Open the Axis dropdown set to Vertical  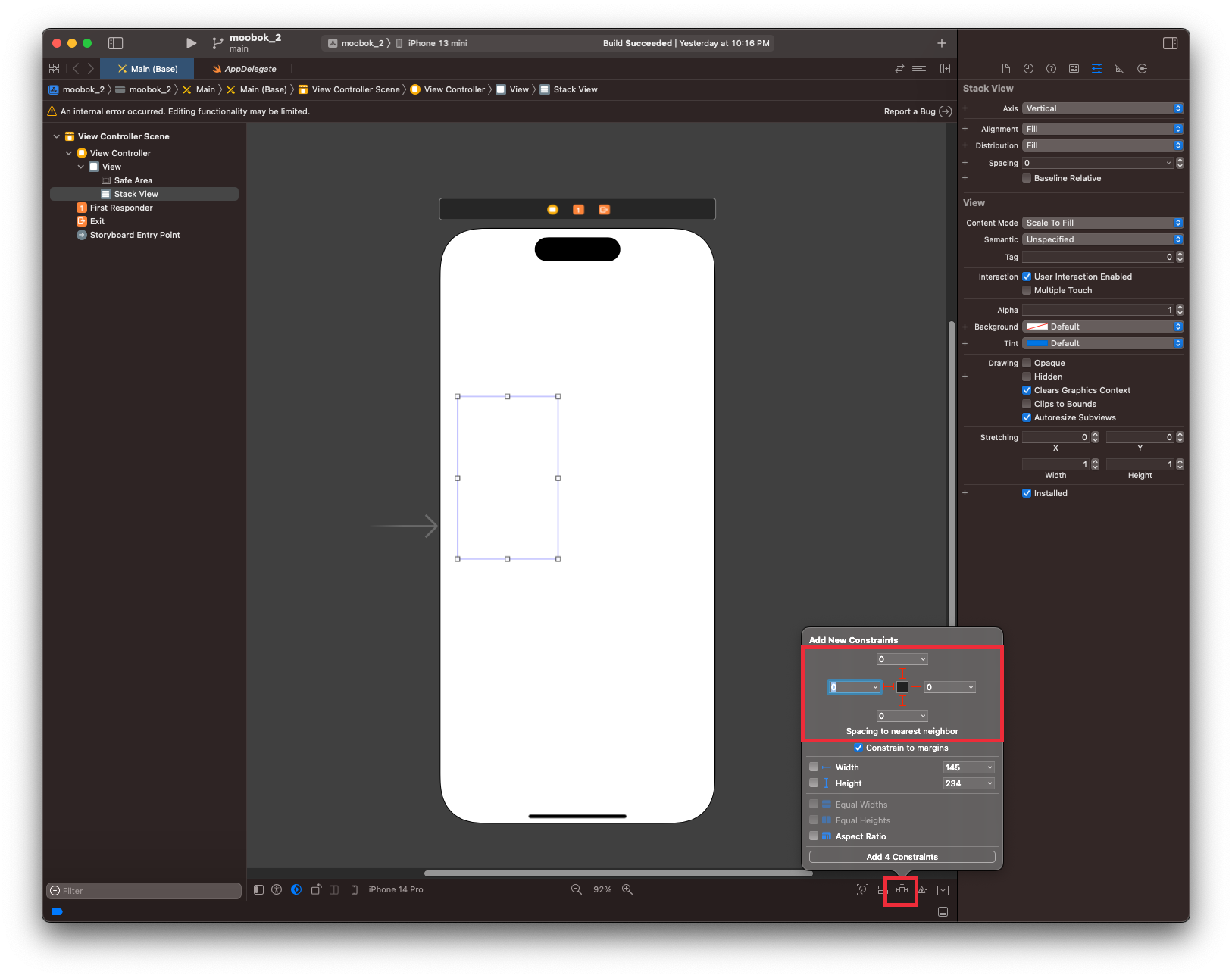(1102, 109)
